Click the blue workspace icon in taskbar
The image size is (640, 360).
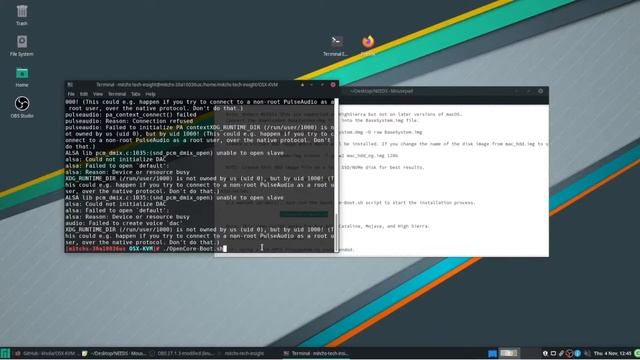492,353
